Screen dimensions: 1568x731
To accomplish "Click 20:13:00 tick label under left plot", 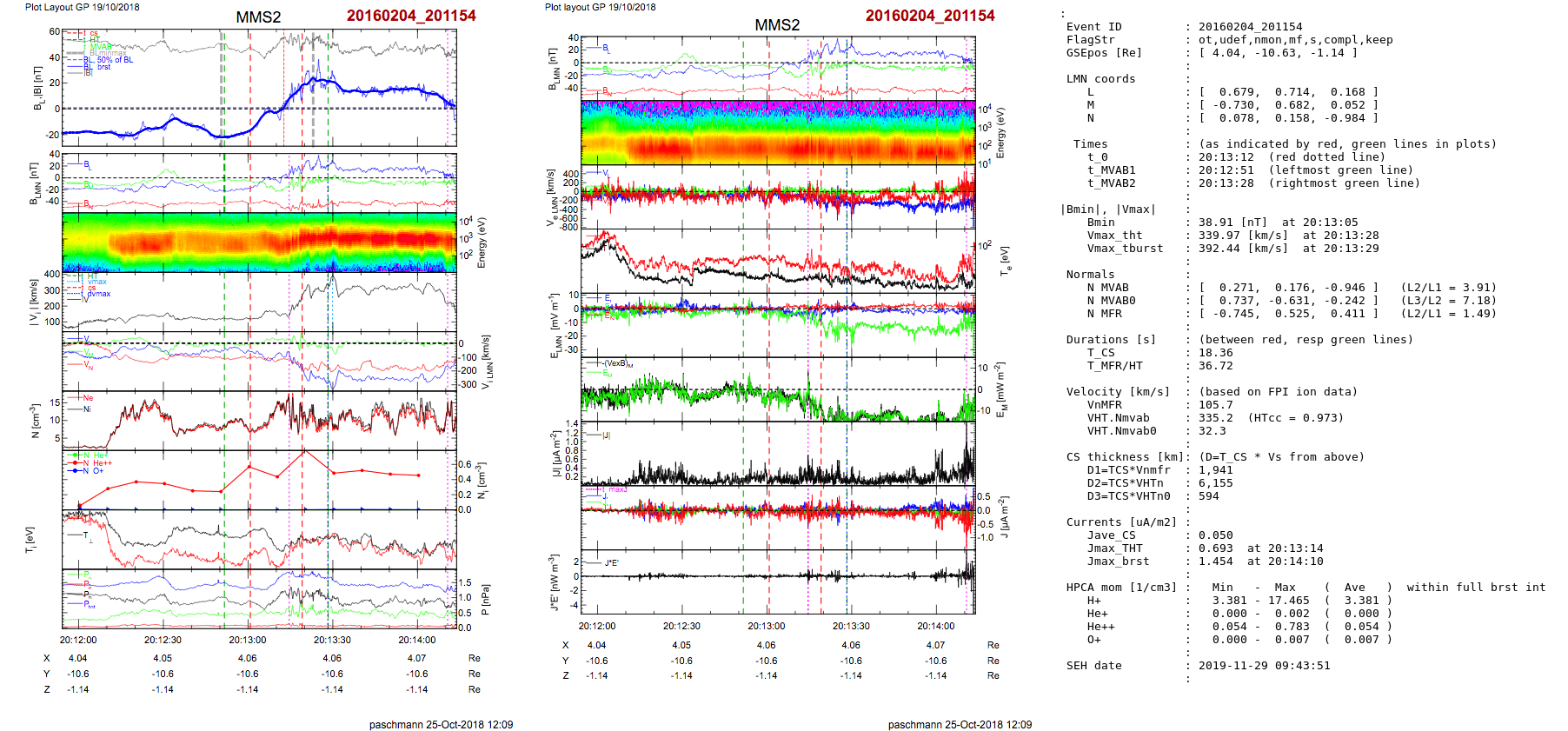I will point(248,640).
